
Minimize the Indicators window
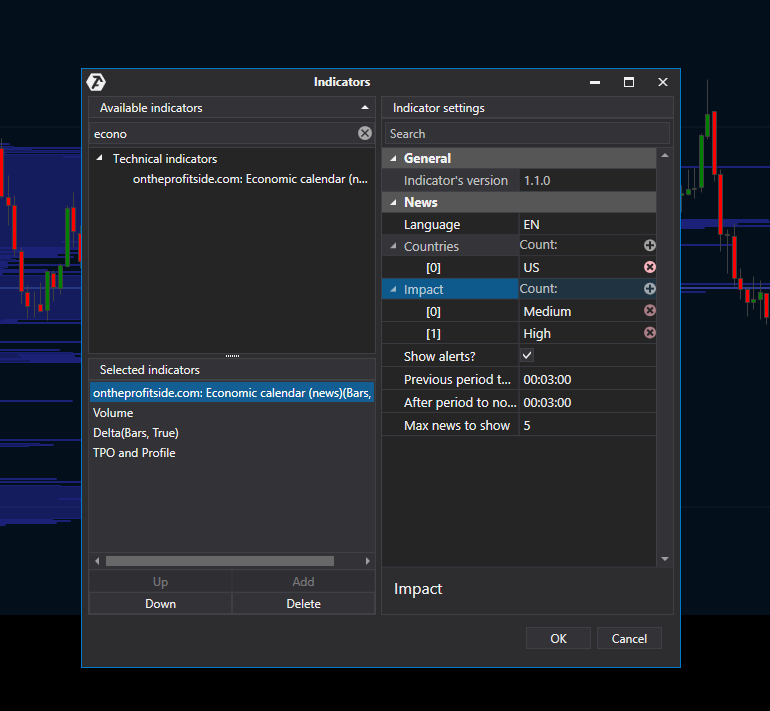595,82
